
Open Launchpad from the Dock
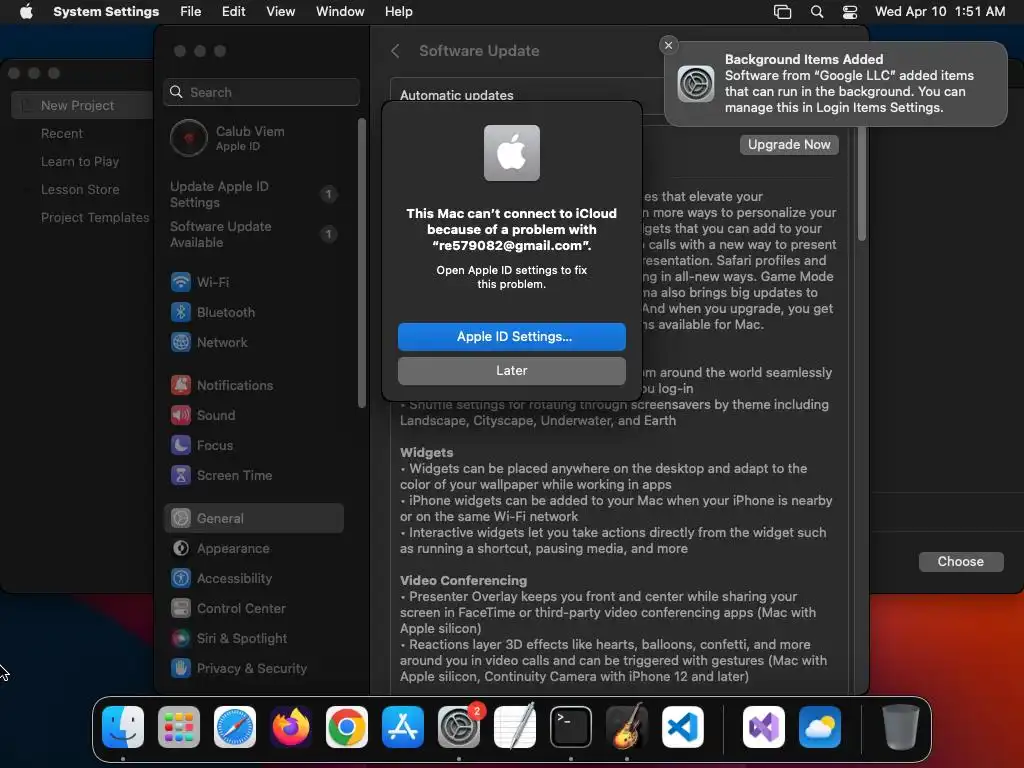[179, 727]
